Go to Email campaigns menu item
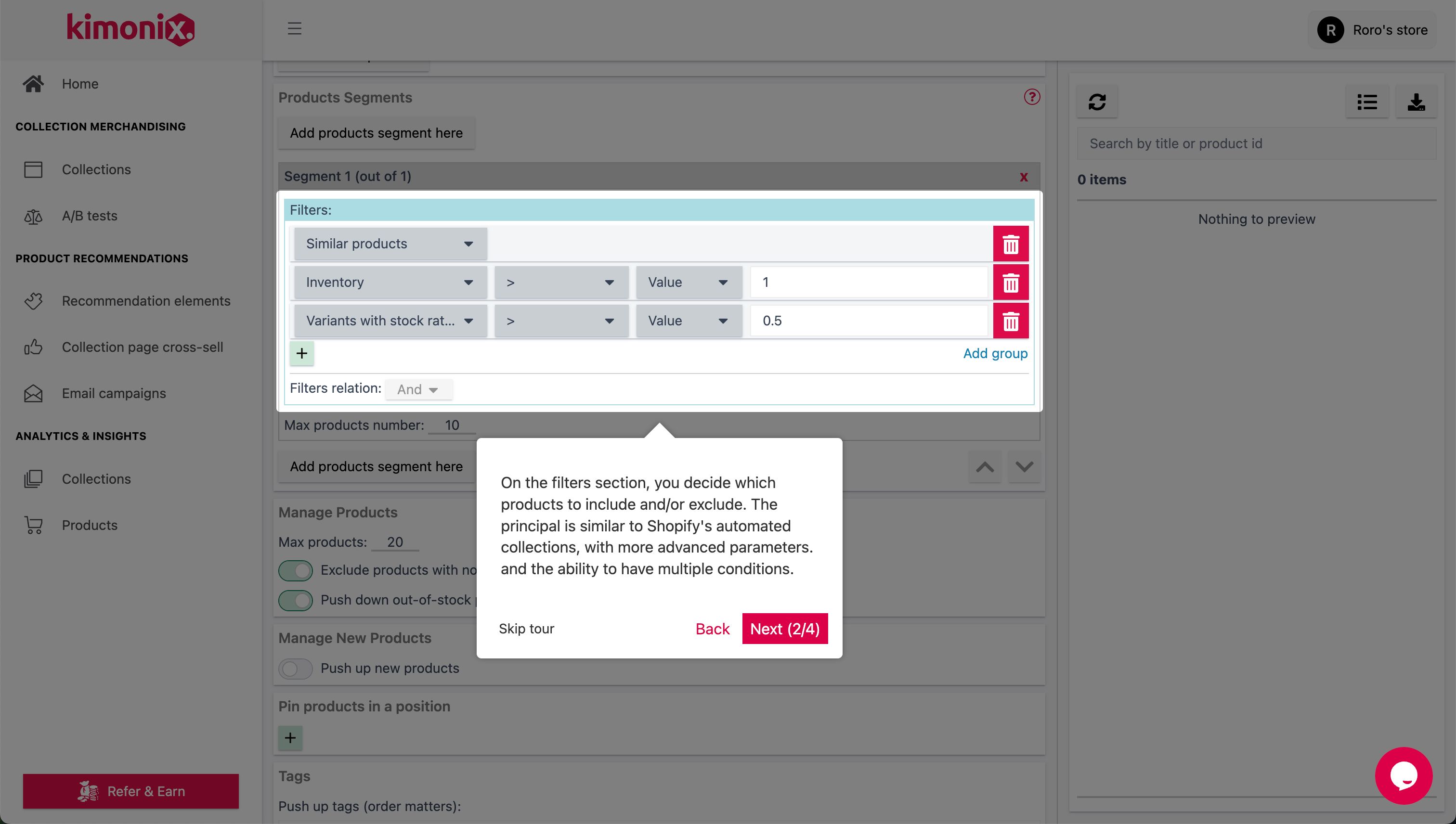 114,393
